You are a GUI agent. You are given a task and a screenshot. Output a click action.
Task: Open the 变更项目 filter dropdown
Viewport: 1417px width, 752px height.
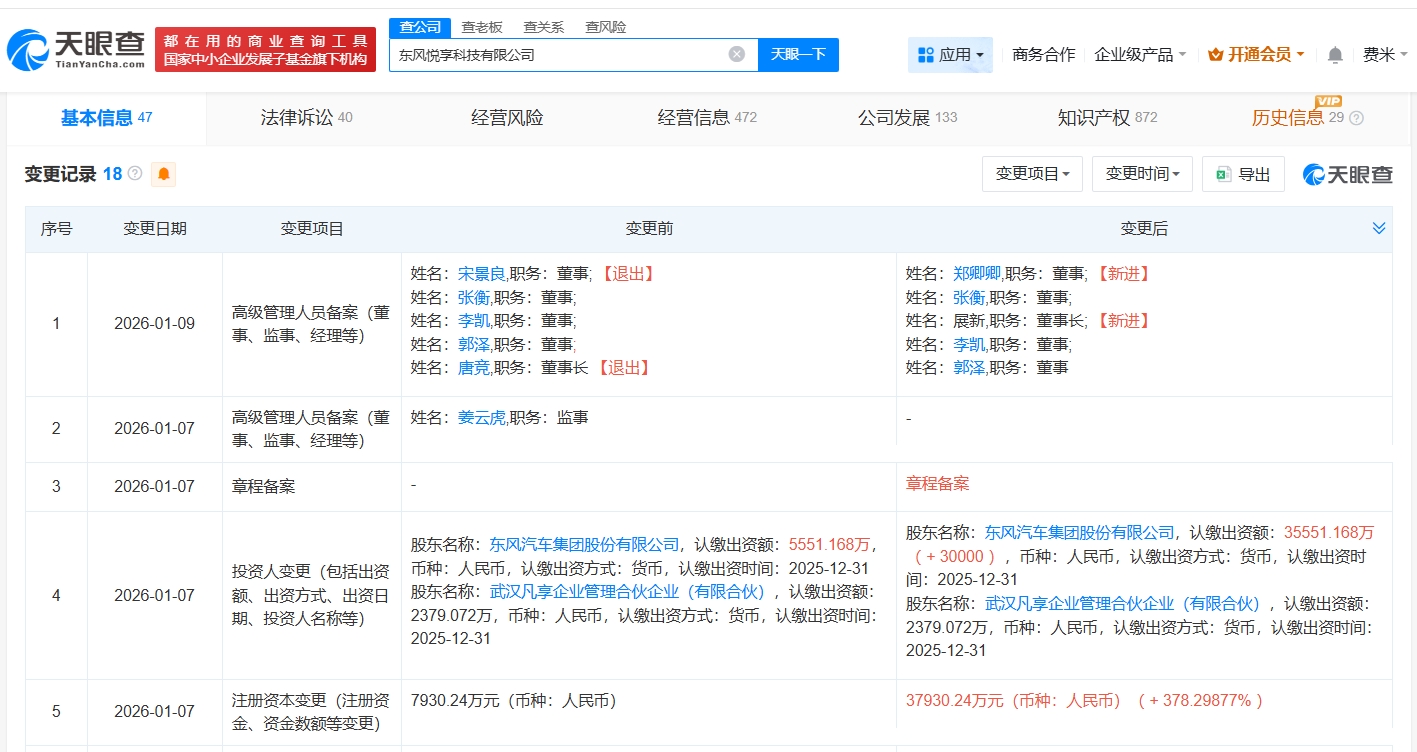[1032, 173]
